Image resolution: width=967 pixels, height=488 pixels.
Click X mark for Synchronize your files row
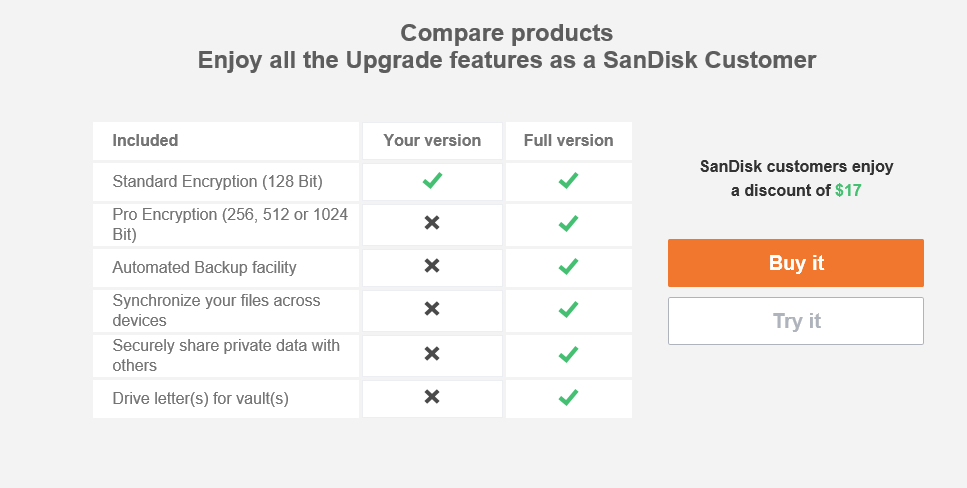(432, 308)
